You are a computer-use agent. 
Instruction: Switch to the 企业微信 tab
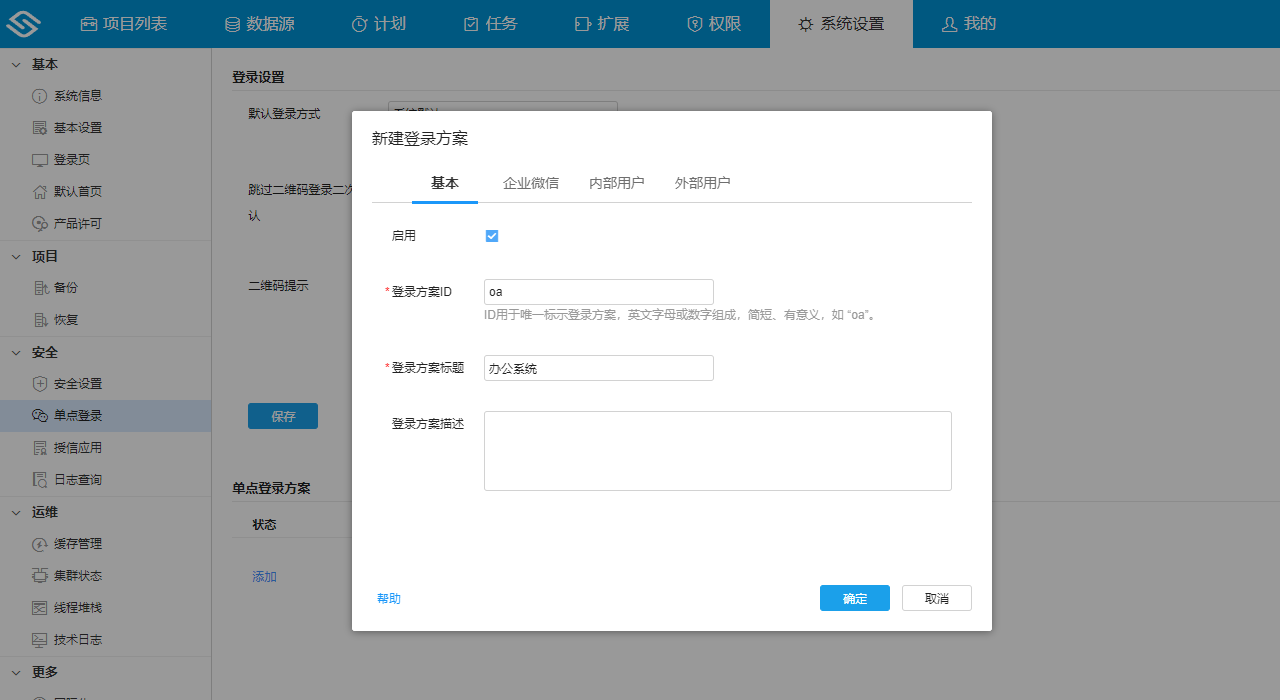coord(529,183)
